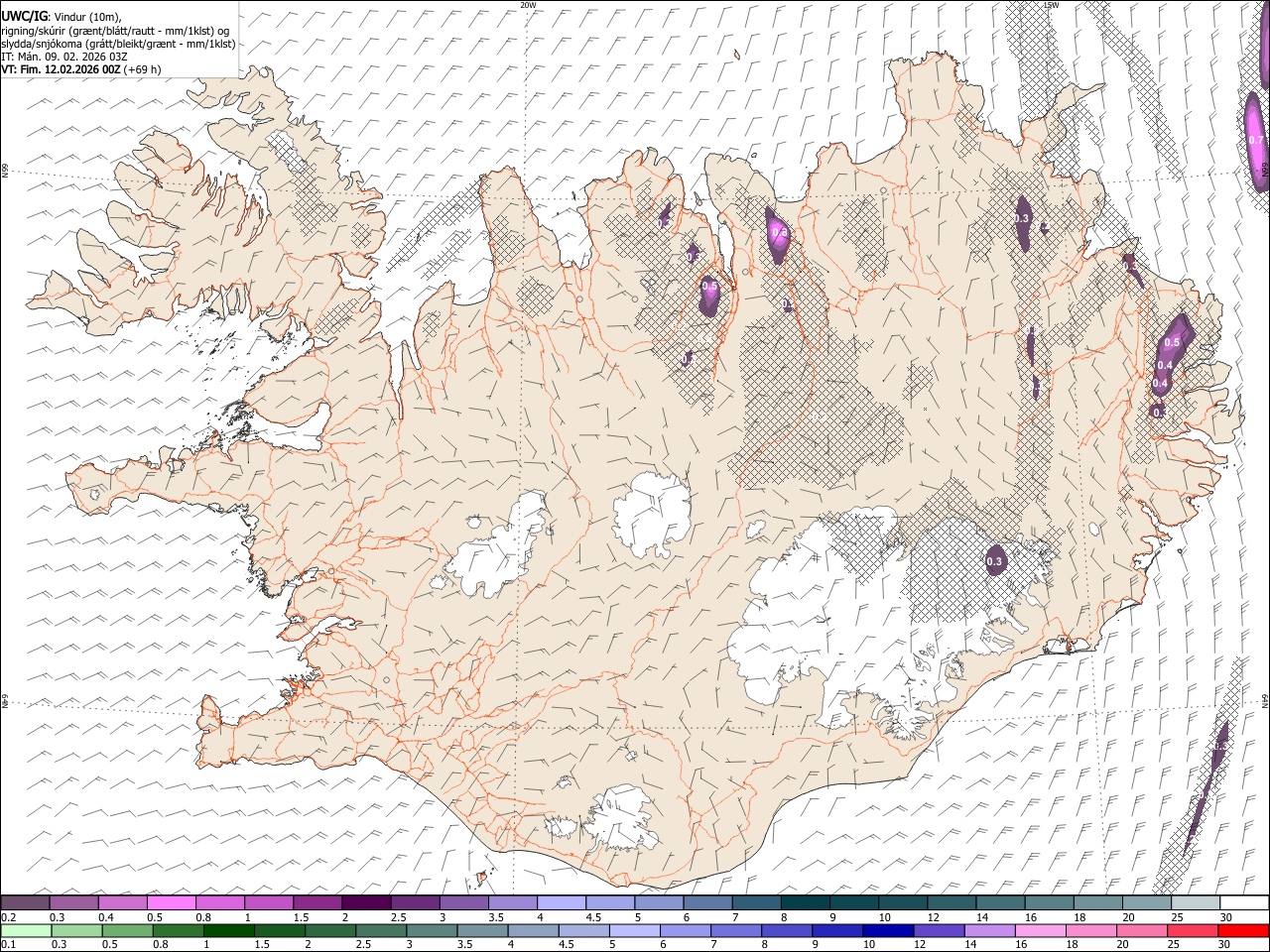Click the bottom-row darkest green swatch labeled 1

tap(229, 930)
